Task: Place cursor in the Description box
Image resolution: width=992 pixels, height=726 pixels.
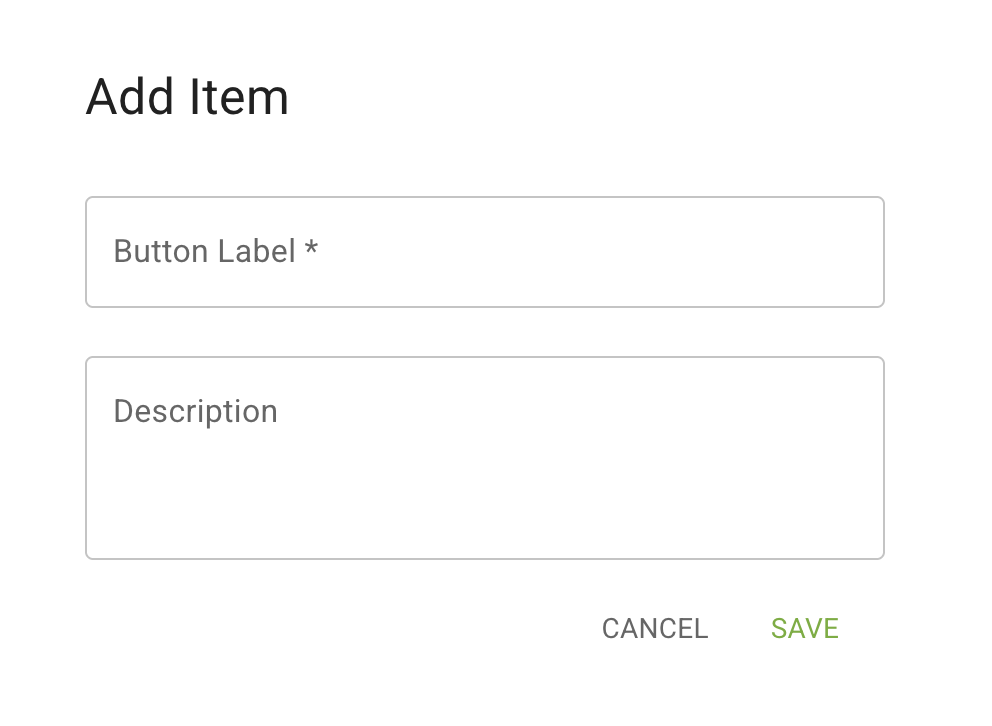Action: tap(485, 458)
